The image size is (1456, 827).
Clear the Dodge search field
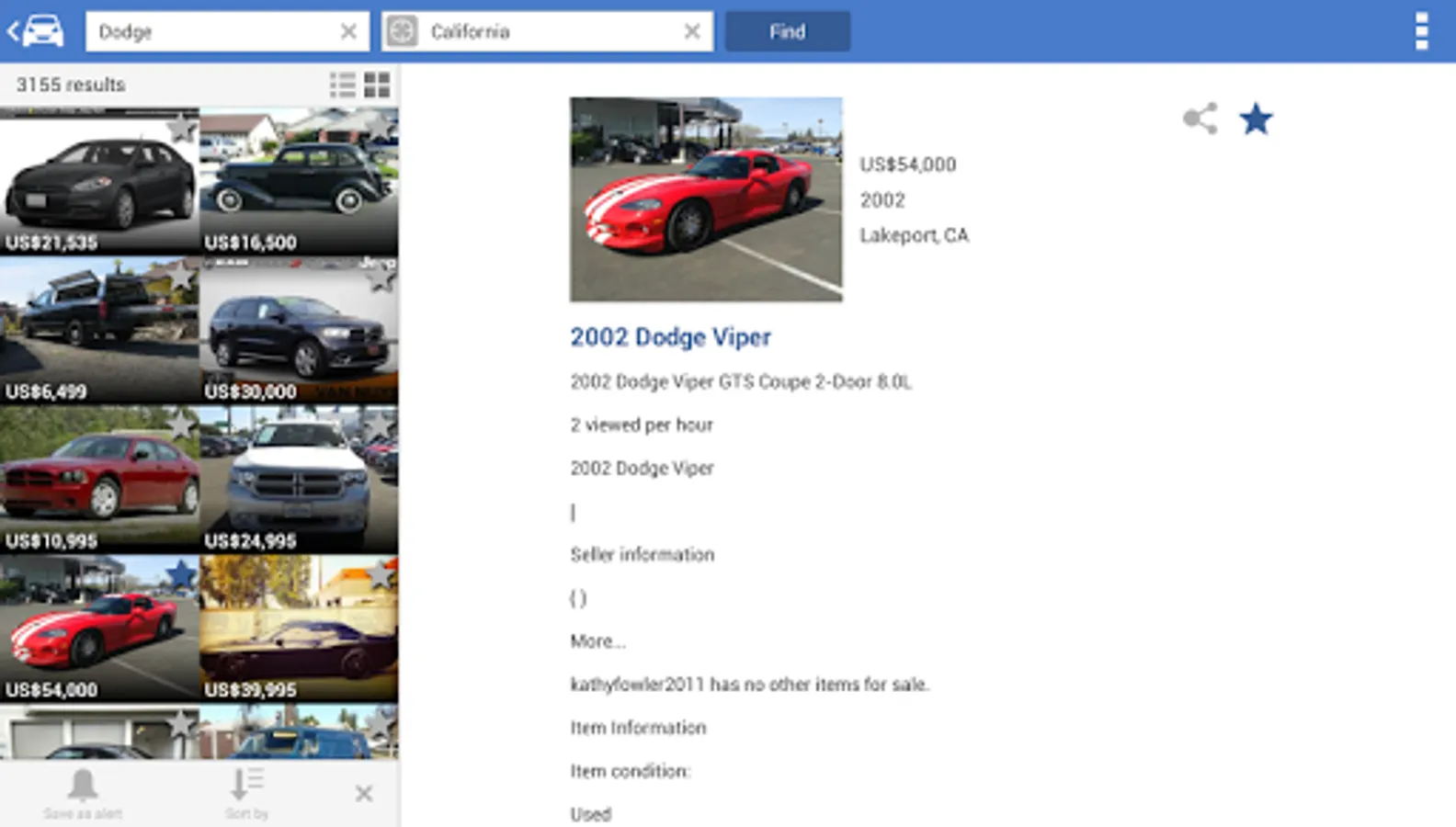(348, 31)
